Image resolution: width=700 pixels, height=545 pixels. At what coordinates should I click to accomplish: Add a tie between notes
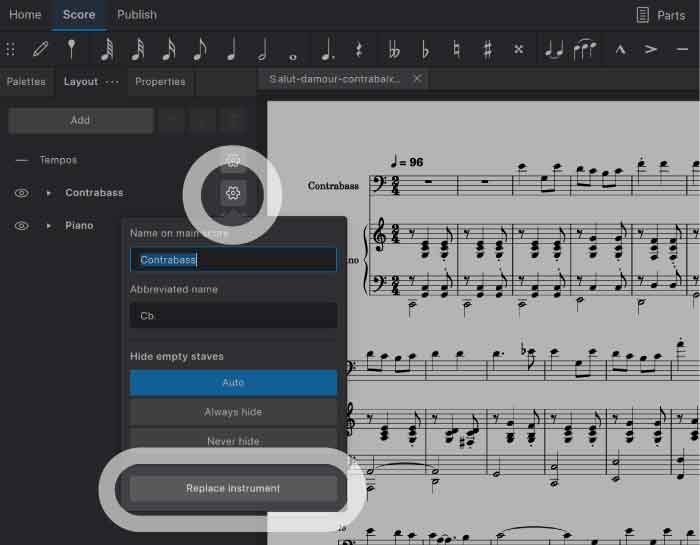553,48
